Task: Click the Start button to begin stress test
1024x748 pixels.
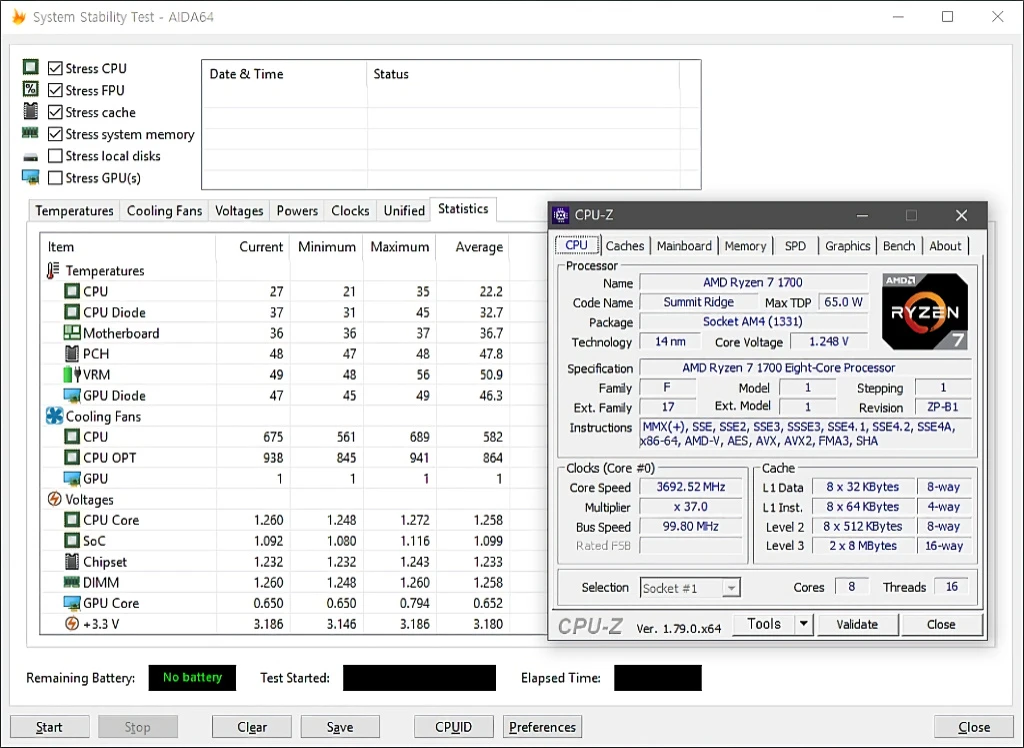Action: [50, 727]
